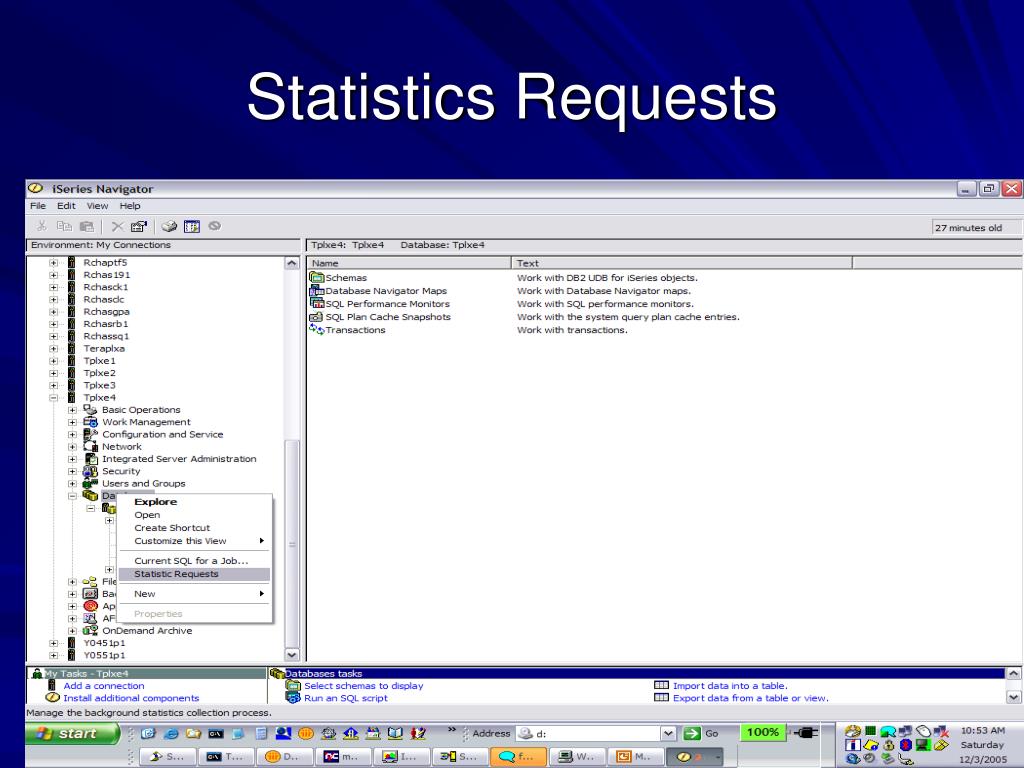Expand the Y0451p1 system node
This screenshot has width=1024, height=768.
[54, 643]
